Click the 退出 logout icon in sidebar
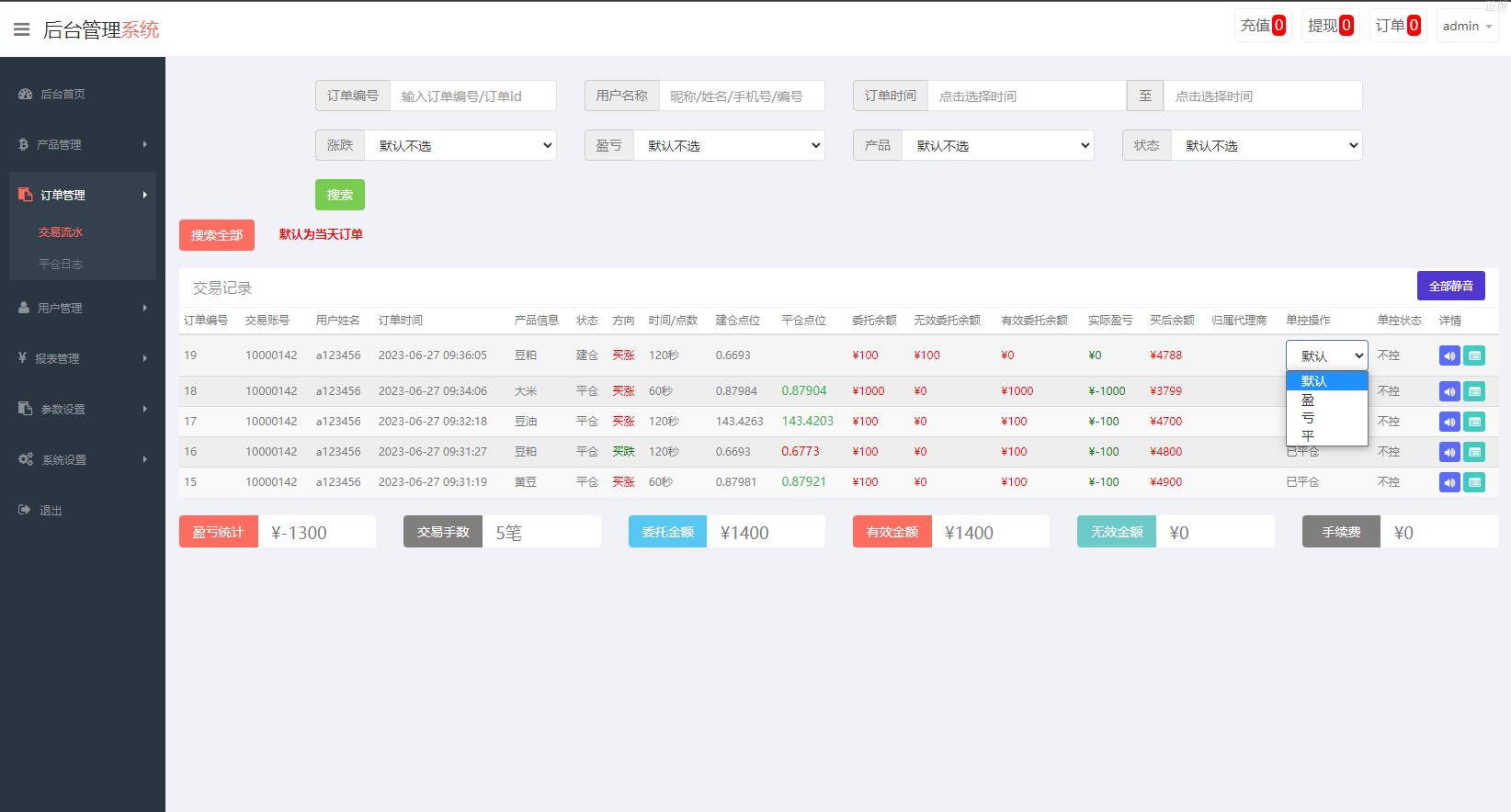The image size is (1511, 812). [25, 510]
